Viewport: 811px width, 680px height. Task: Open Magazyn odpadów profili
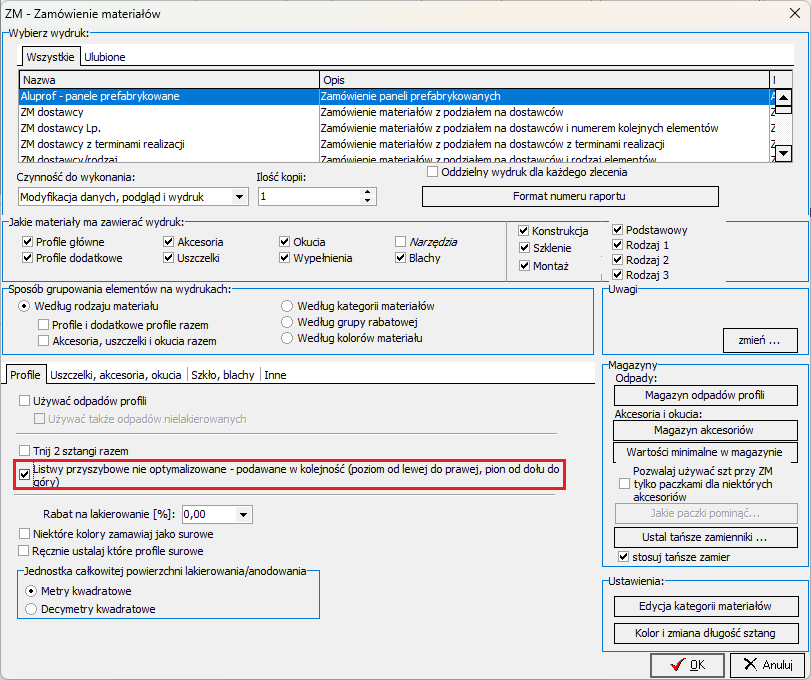coord(705,395)
